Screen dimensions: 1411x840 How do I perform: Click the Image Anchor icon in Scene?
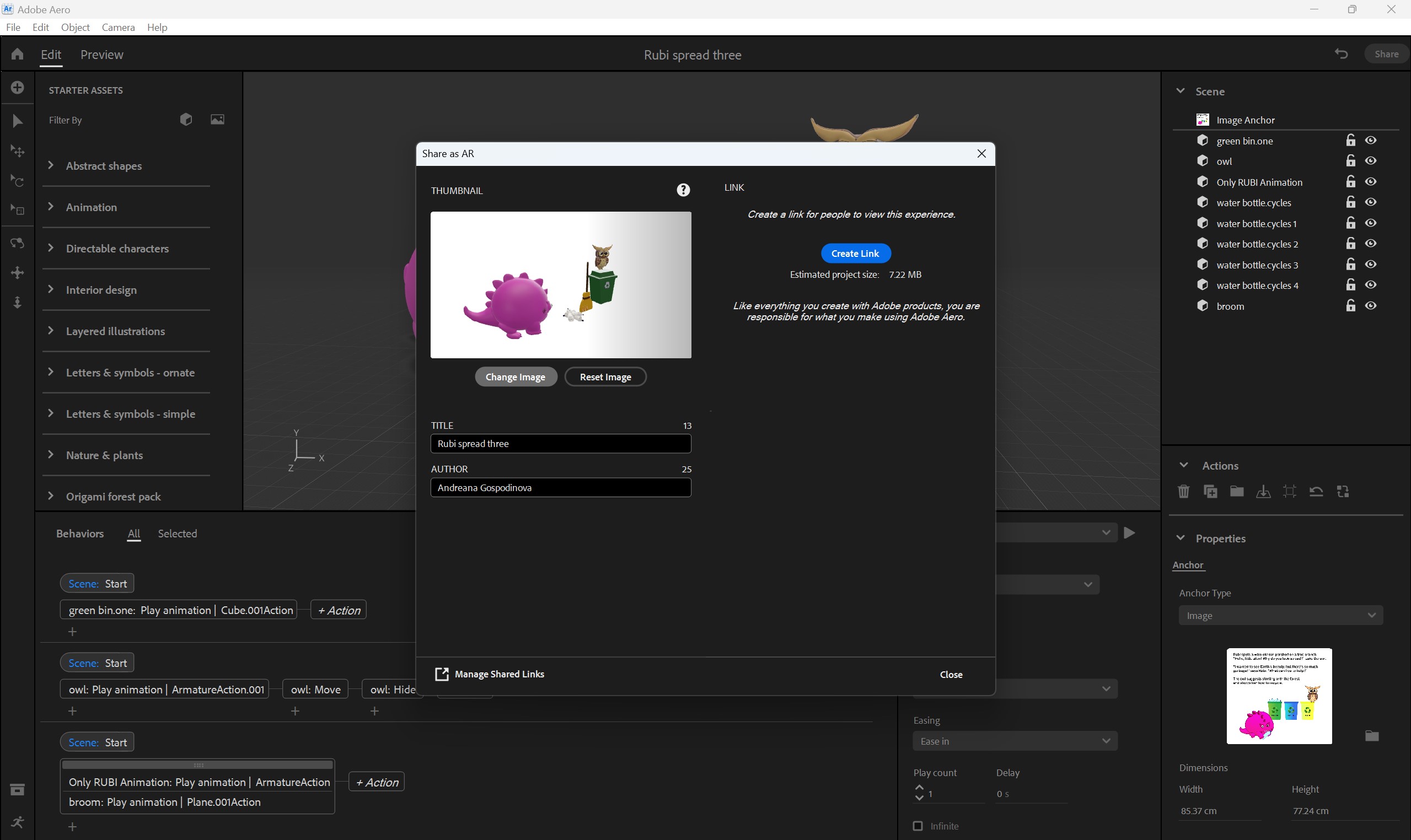[x=1203, y=120]
